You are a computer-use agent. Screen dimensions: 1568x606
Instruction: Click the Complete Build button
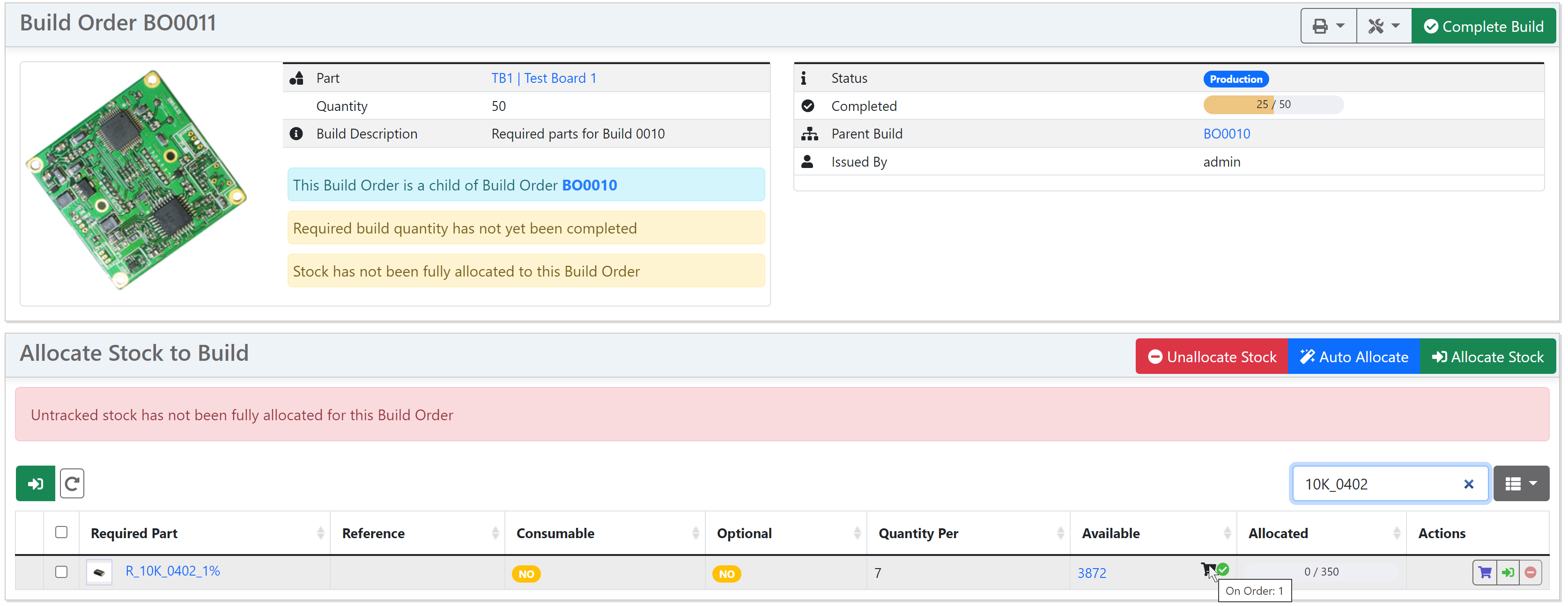tap(1483, 26)
